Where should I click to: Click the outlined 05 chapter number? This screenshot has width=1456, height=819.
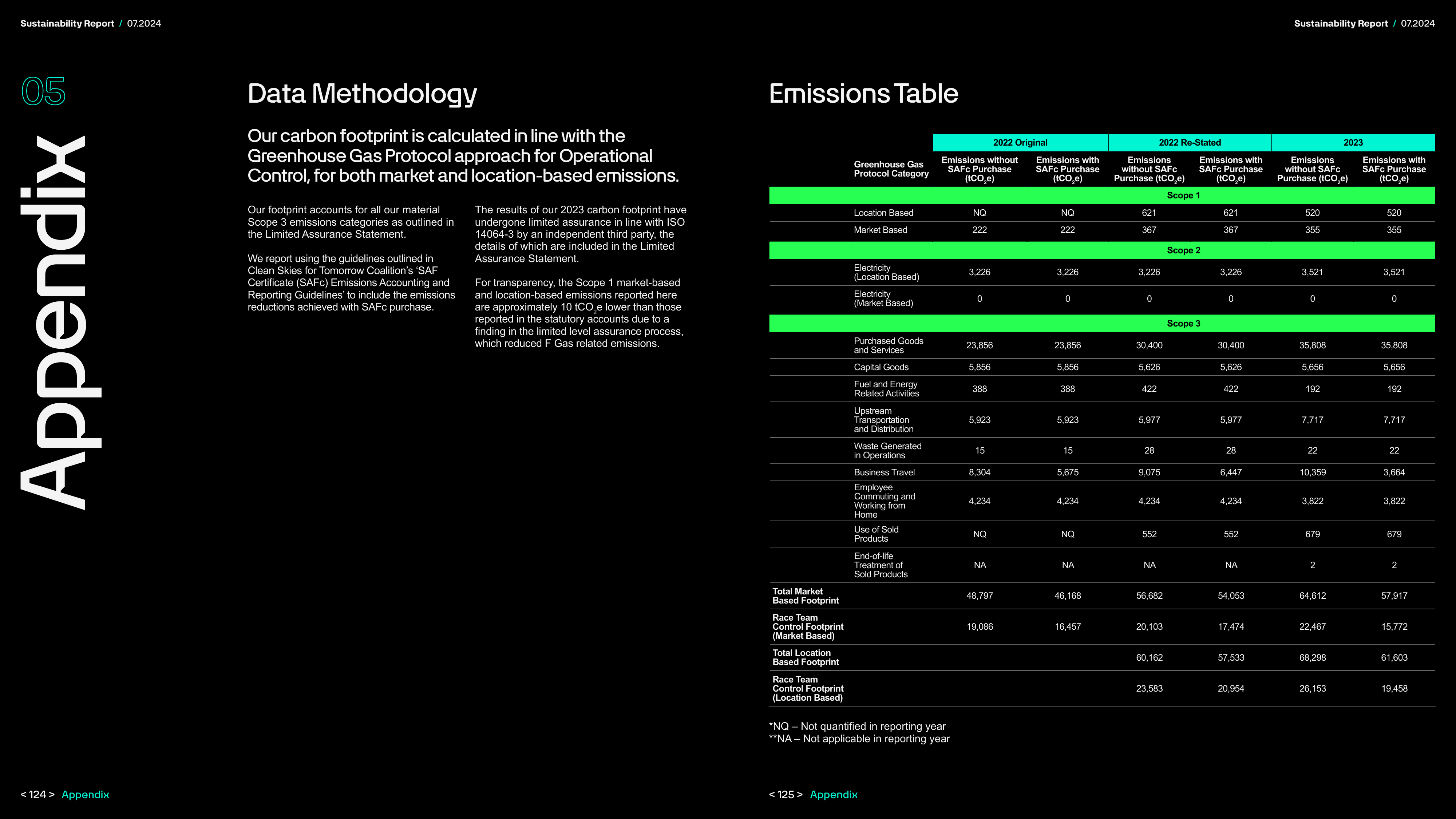pyautogui.click(x=44, y=91)
